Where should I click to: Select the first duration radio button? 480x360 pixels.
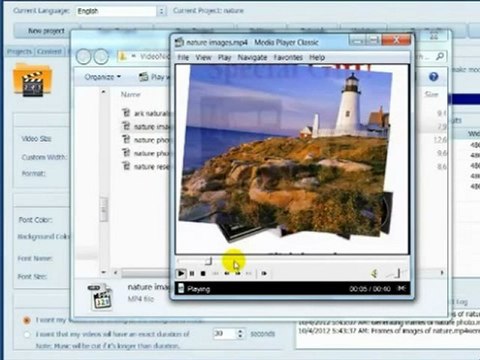point(26,320)
